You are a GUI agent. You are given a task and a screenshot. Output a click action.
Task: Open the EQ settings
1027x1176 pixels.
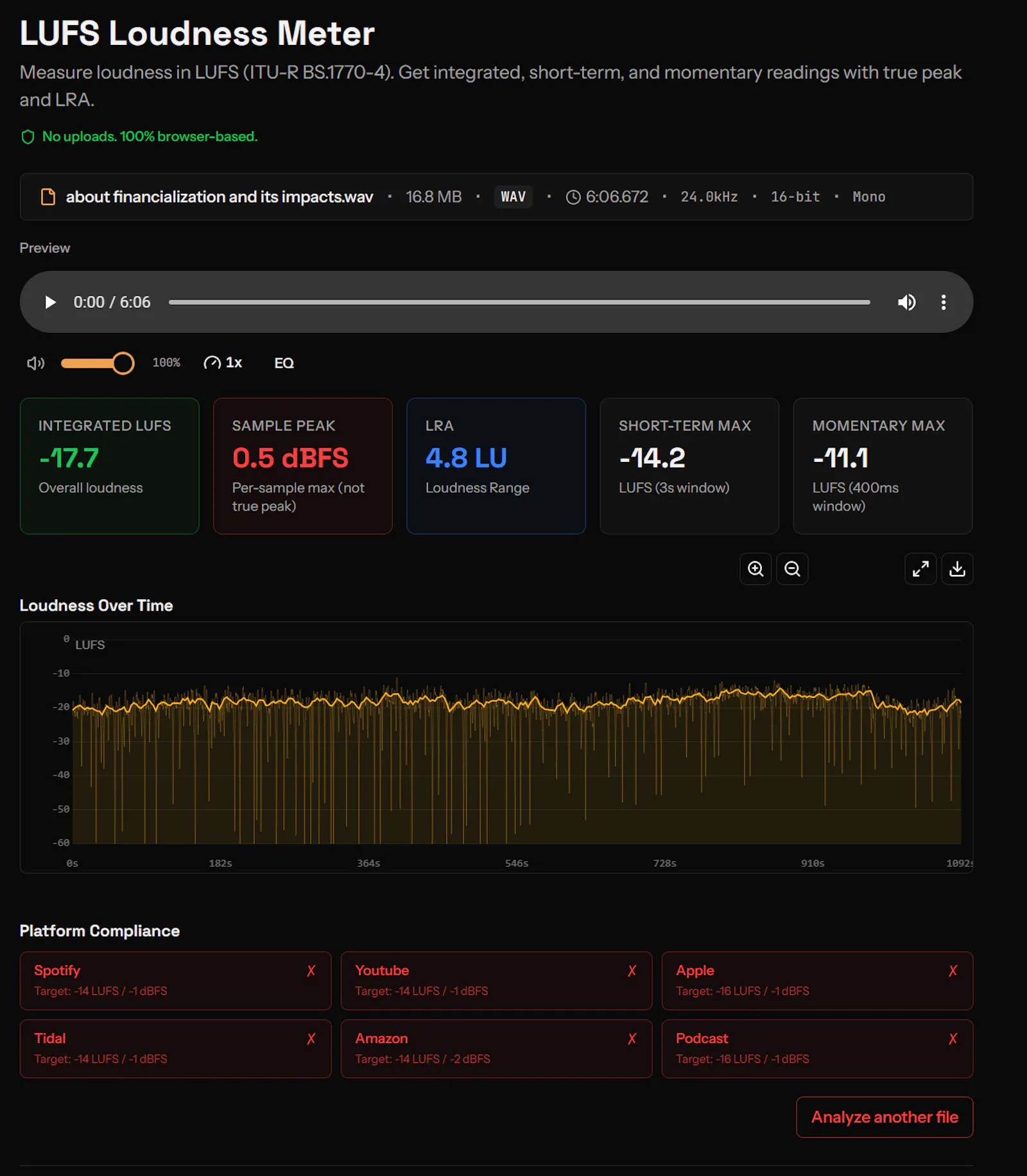pos(284,363)
